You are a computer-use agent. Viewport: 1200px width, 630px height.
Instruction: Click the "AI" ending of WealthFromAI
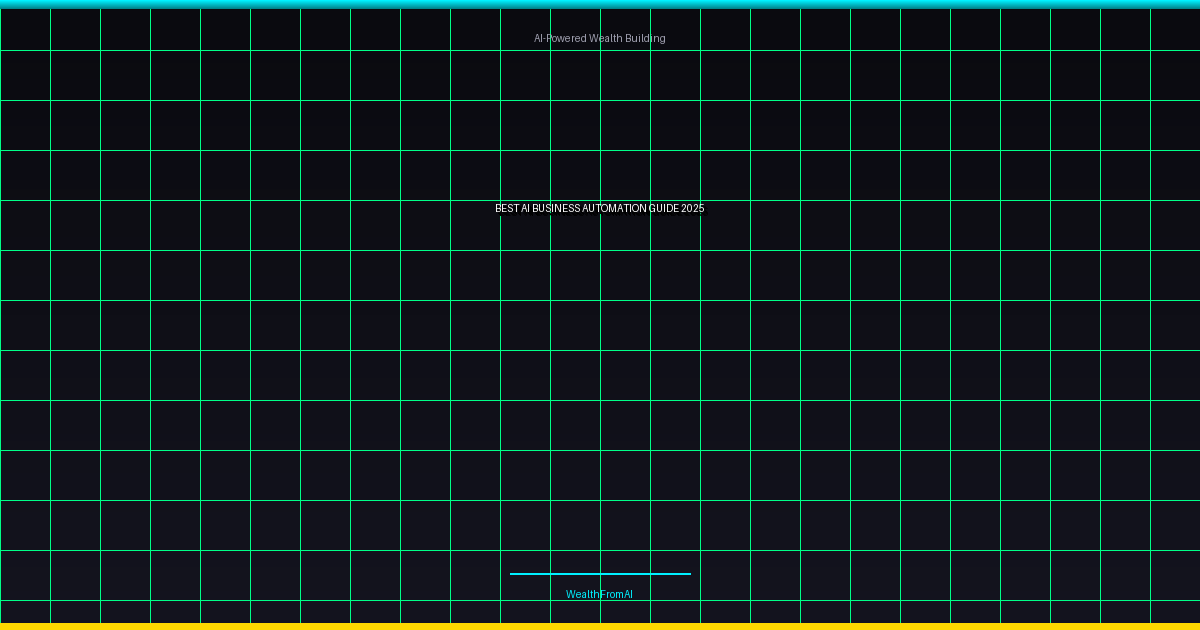(x=627, y=594)
